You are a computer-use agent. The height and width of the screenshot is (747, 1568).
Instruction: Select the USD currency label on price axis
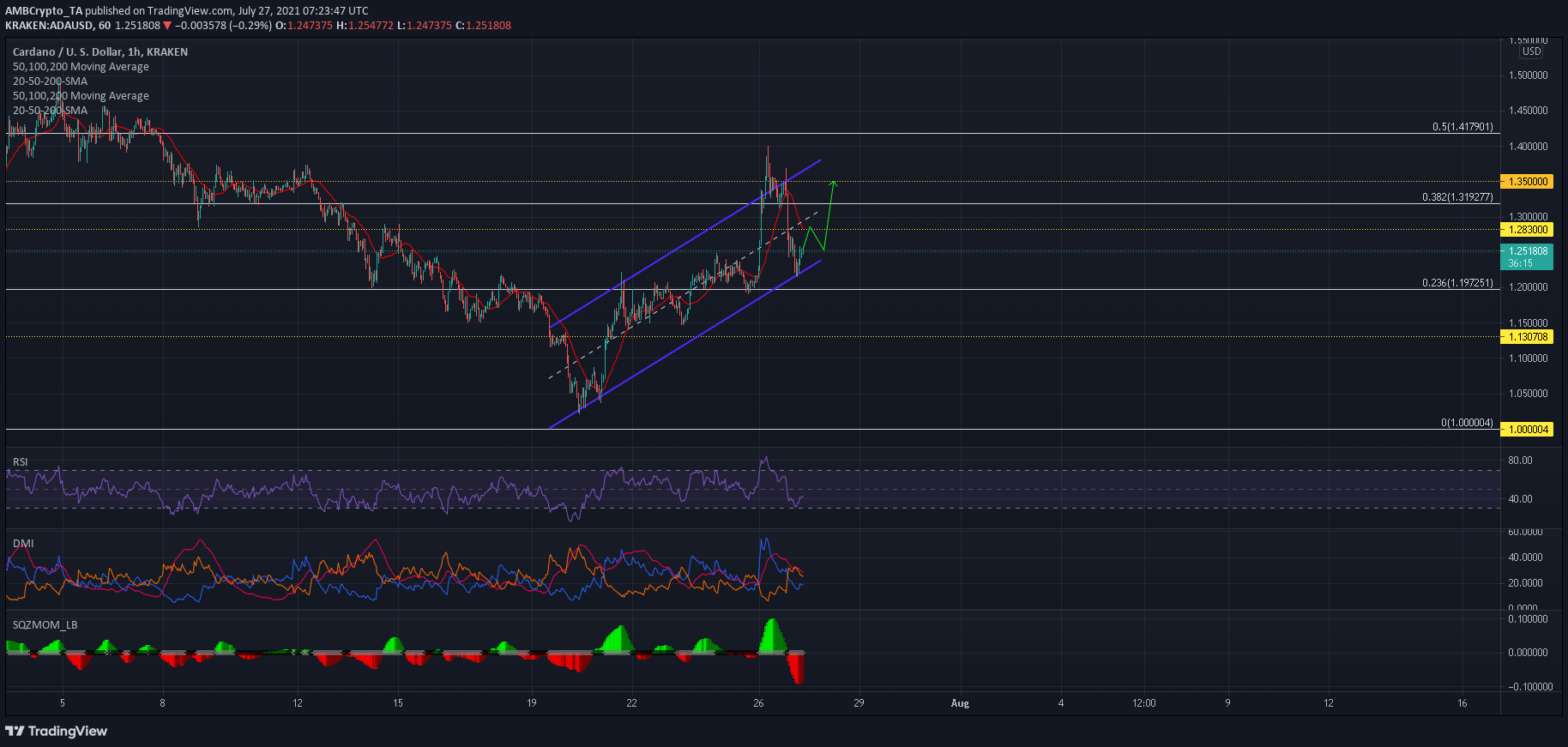1532,51
